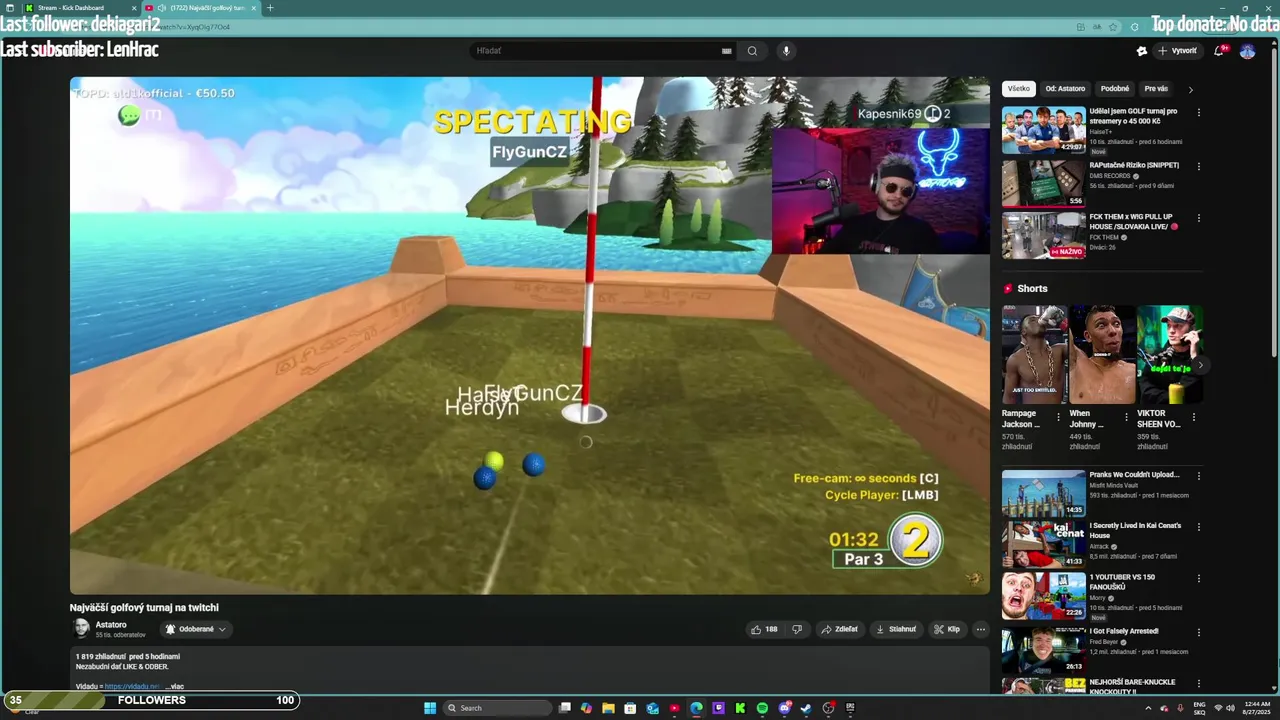Dislike the video with thumbs-down

click(x=797, y=629)
